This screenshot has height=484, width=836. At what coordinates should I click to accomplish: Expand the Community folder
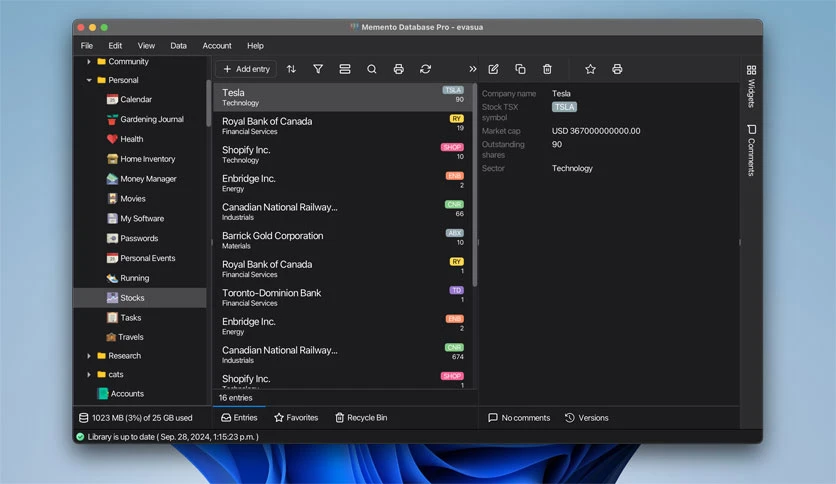click(x=89, y=62)
